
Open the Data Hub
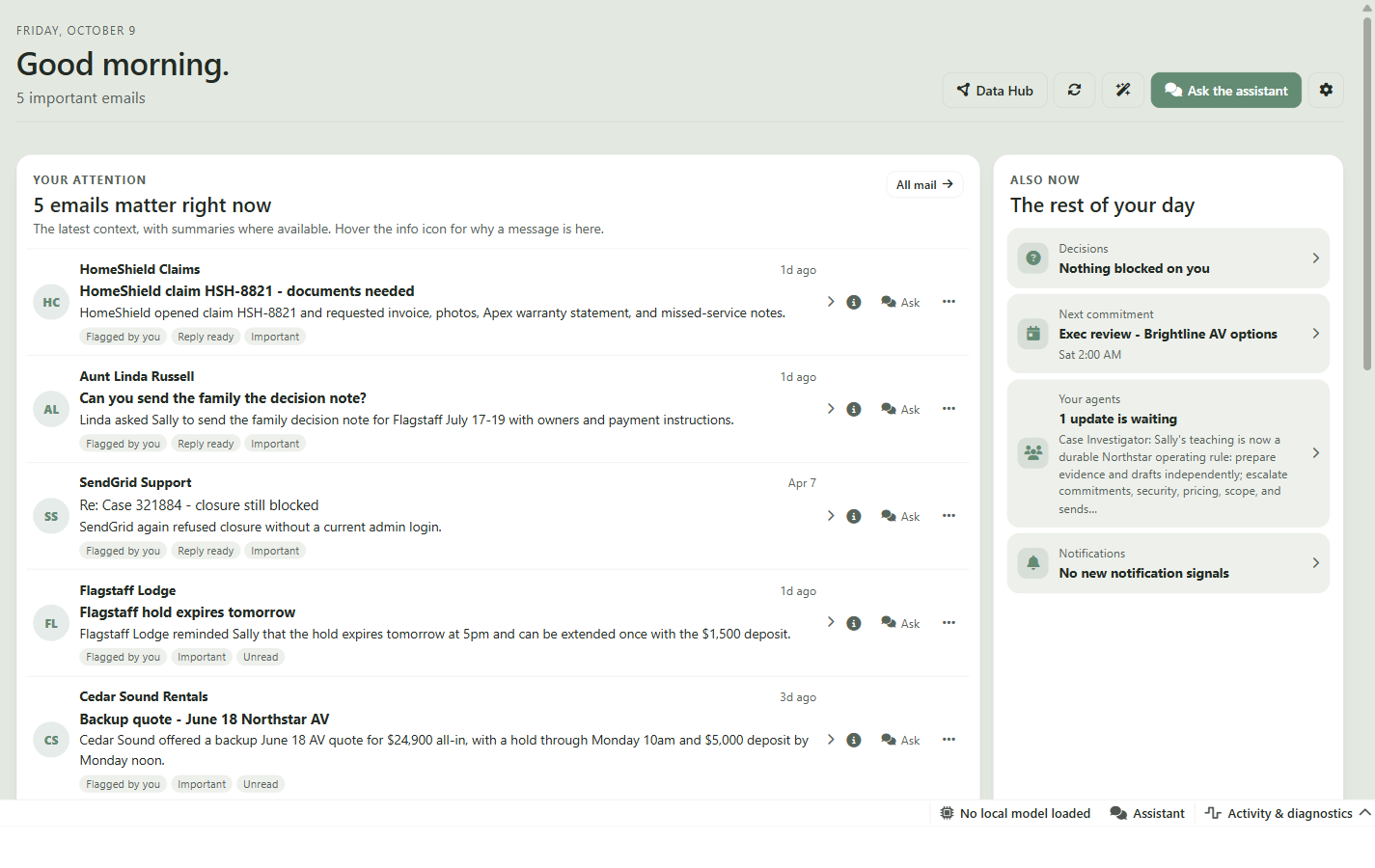click(x=995, y=90)
